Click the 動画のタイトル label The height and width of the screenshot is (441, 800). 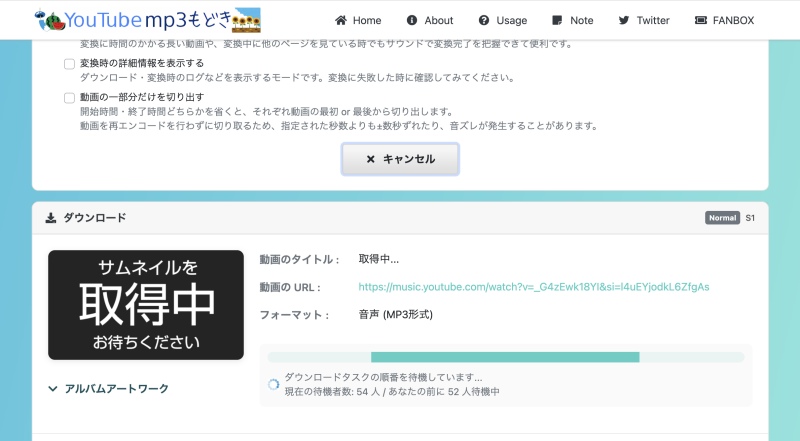pyautogui.click(x=299, y=259)
